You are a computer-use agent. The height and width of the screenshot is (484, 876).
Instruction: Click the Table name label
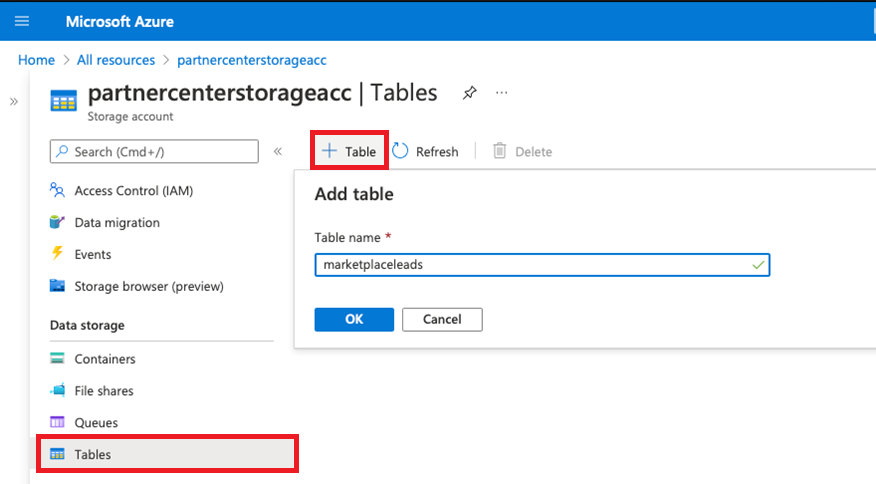[347, 238]
